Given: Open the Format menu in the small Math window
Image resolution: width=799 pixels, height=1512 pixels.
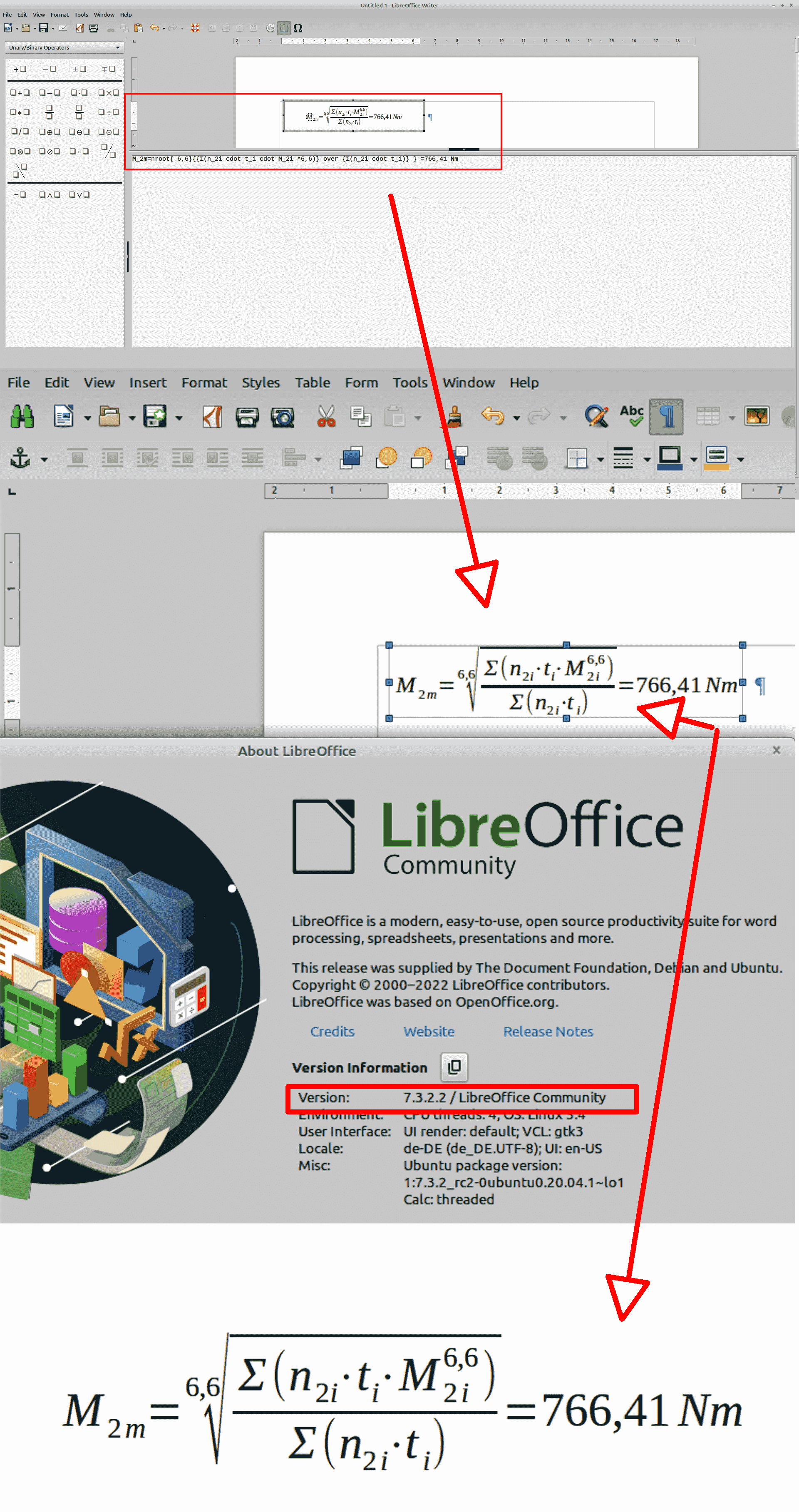Looking at the screenshot, I should coord(59,15).
